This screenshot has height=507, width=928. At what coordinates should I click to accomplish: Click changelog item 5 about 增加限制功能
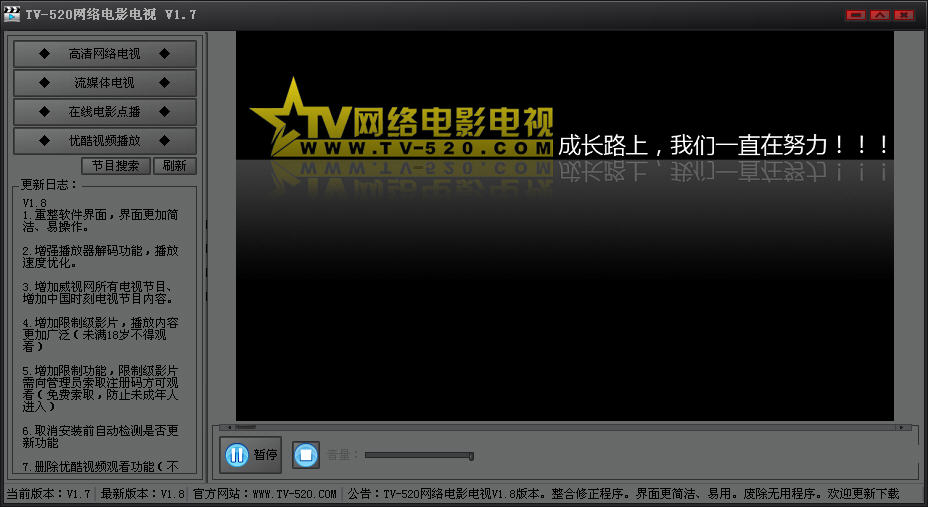[100, 388]
